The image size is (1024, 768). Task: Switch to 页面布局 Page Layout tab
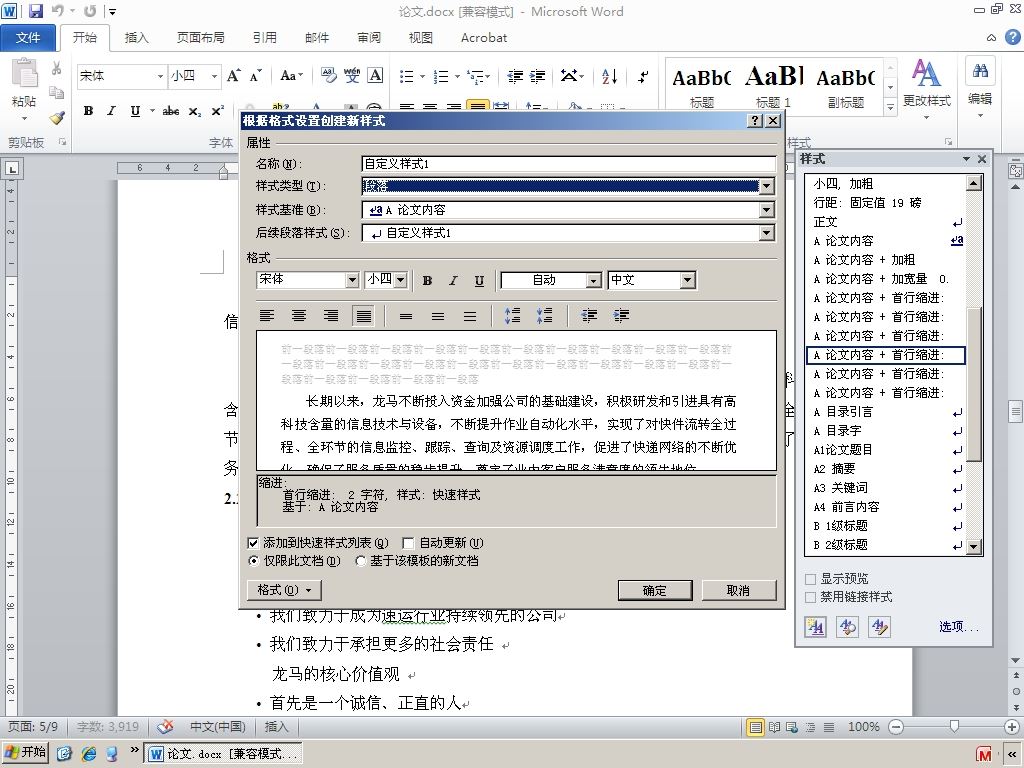point(200,38)
